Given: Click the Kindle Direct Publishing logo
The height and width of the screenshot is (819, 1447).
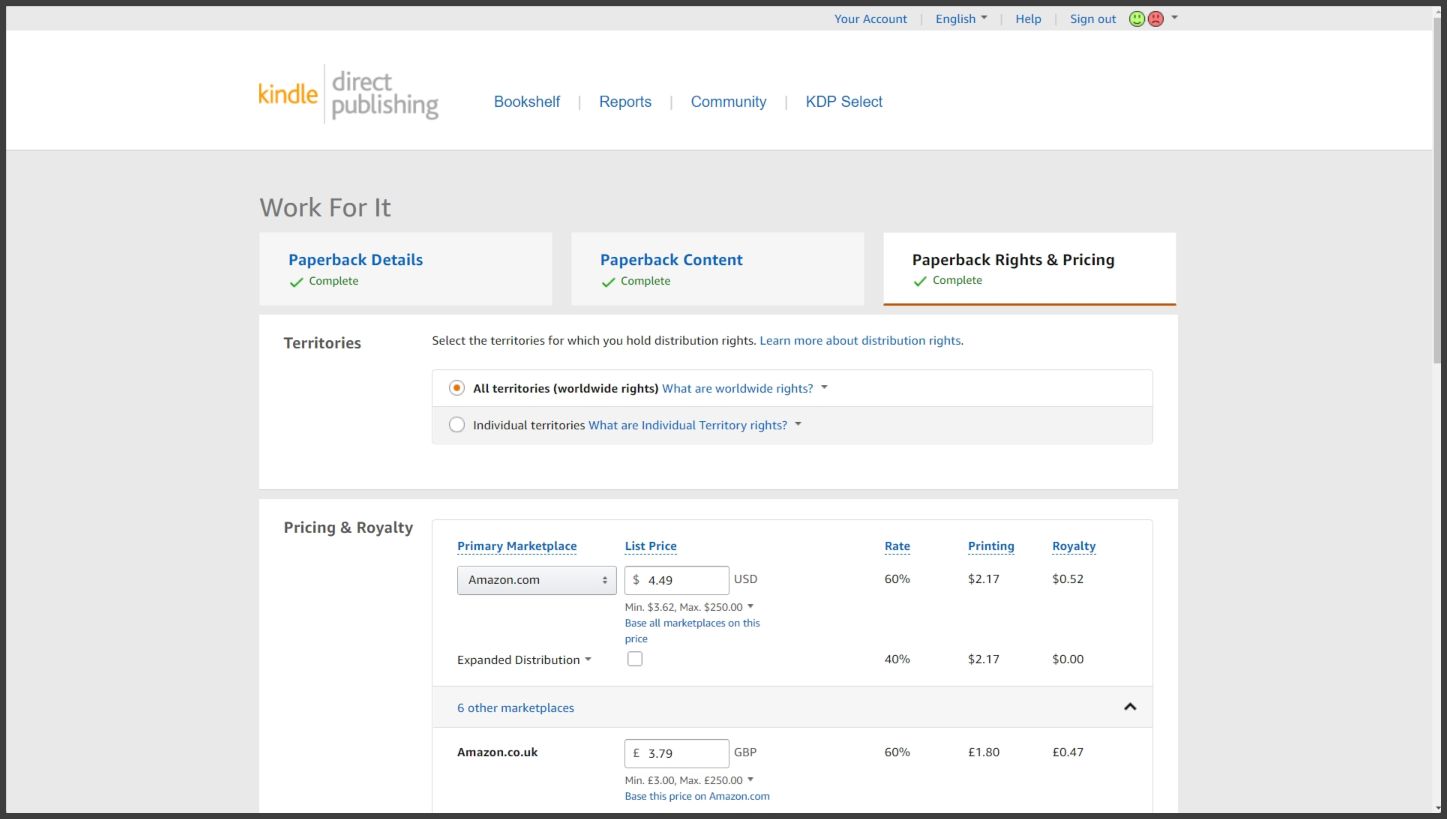Looking at the screenshot, I should tap(348, 96).
